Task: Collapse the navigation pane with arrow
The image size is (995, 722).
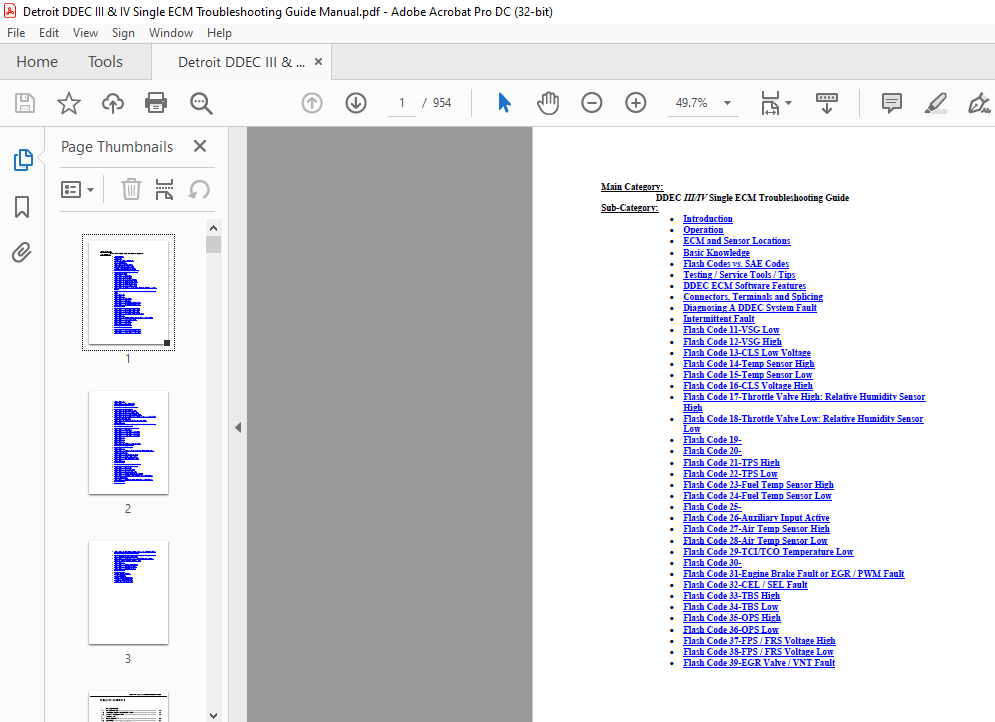Action: (x=238, y=428)
